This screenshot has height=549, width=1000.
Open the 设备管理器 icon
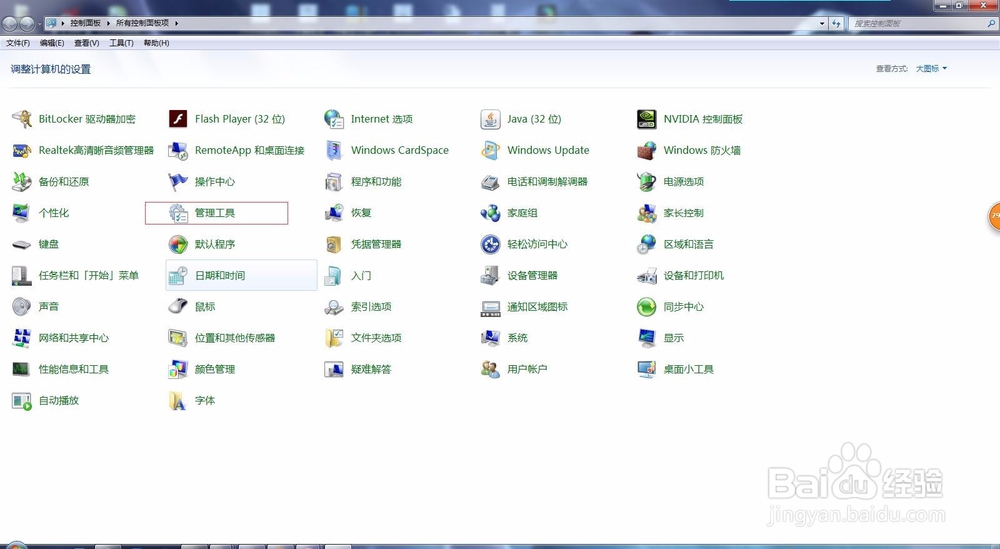[490, 275]
